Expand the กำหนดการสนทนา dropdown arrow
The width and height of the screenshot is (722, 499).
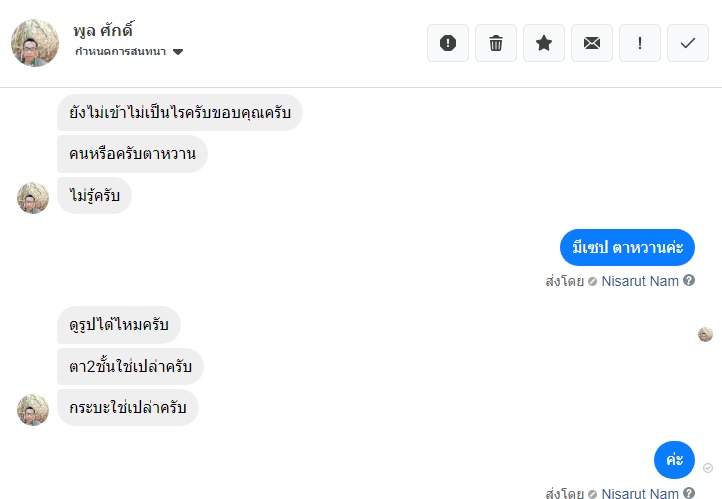point(178,52)
